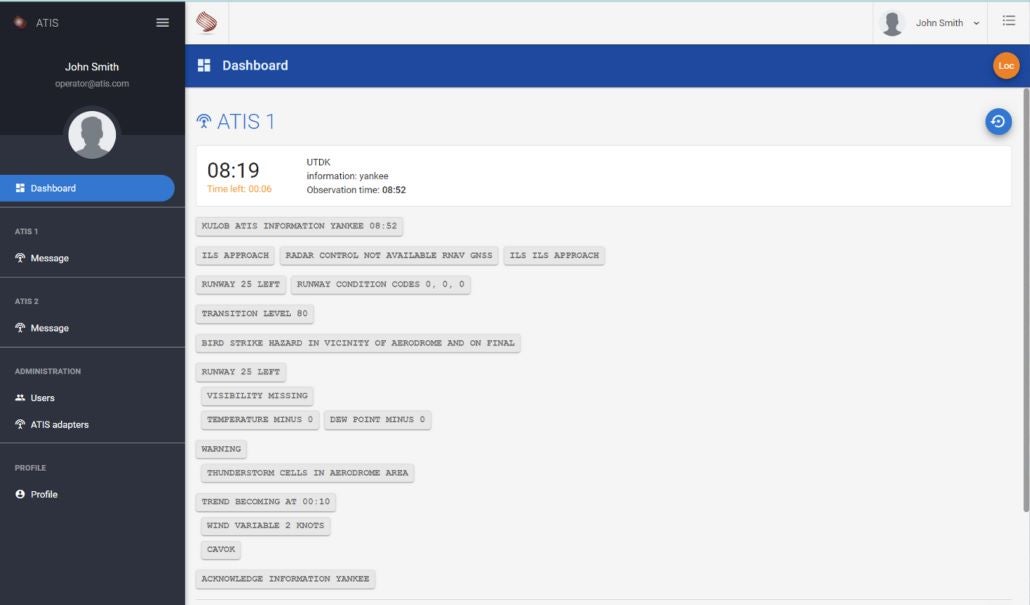Open Dashboard in the sidebar
Screen dimensions: 1030x605
tap(87, 188)
